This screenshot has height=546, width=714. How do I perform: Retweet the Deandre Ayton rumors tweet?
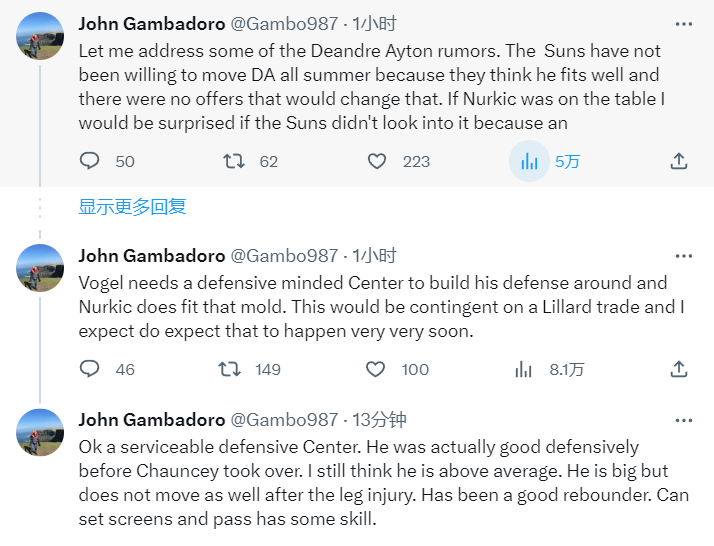pyautogui.click(x=233, y=161)
